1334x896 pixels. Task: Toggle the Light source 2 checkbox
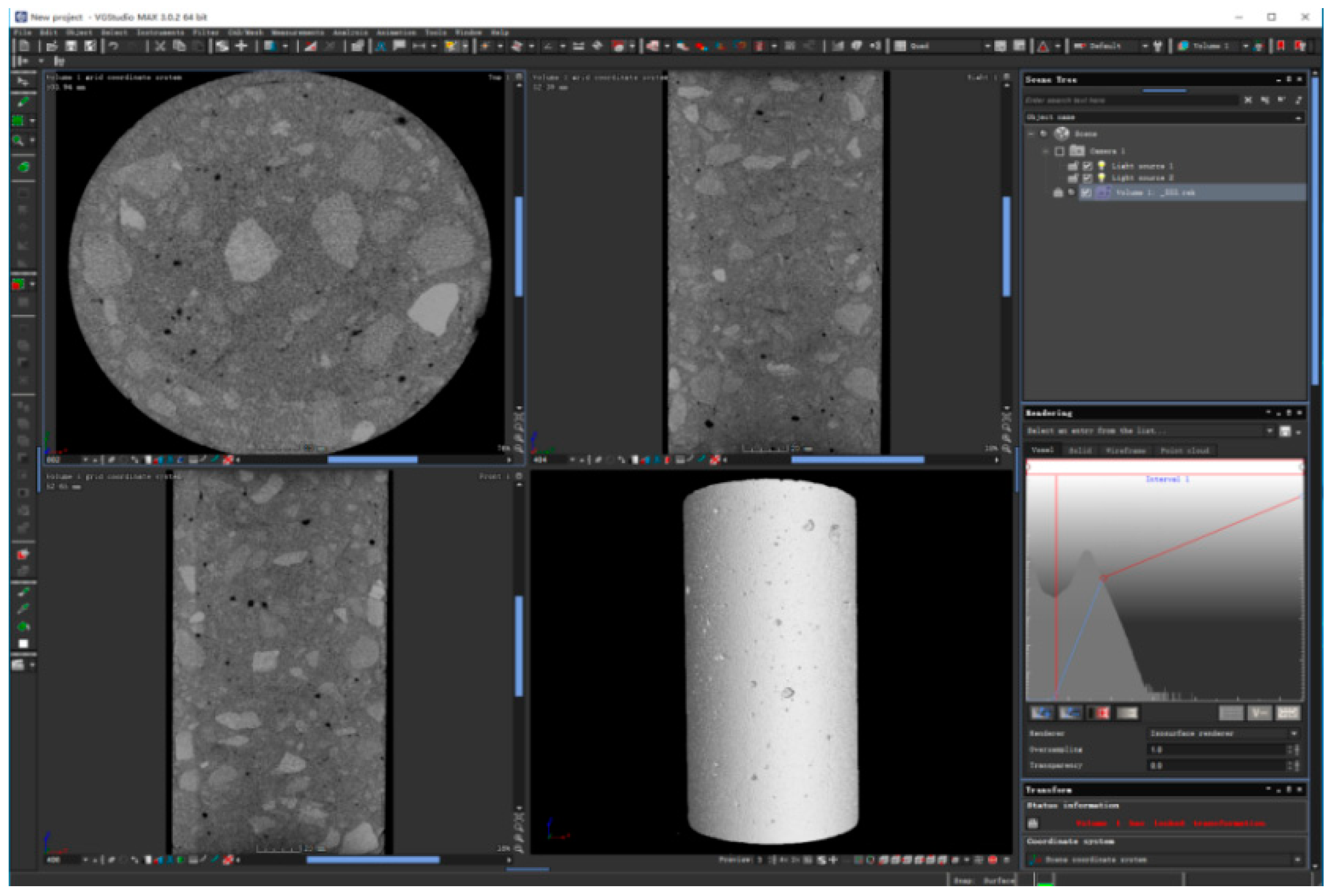click(x=1087, y=178)
